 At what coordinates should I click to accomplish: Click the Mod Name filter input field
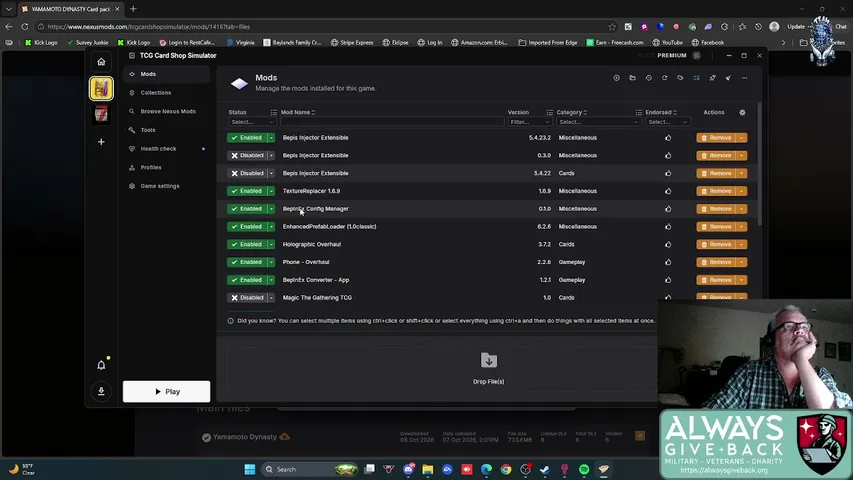click(392, 122)
